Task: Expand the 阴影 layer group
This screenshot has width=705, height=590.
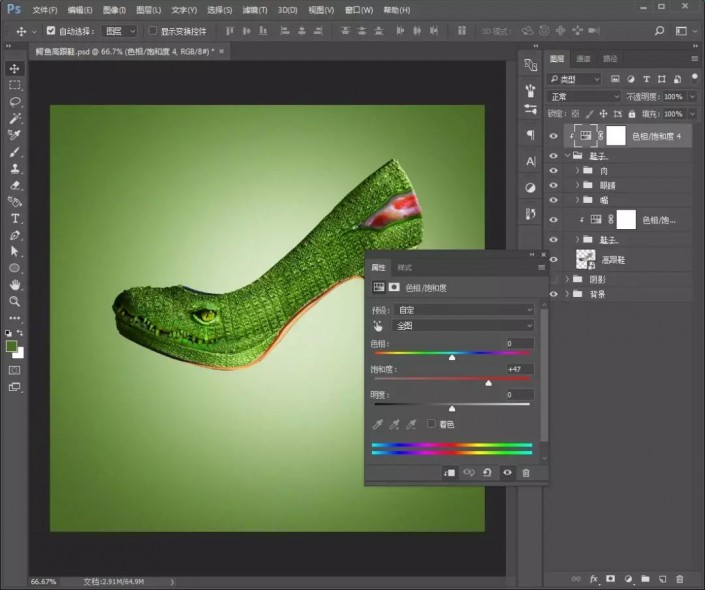Action: pos(567,279)
